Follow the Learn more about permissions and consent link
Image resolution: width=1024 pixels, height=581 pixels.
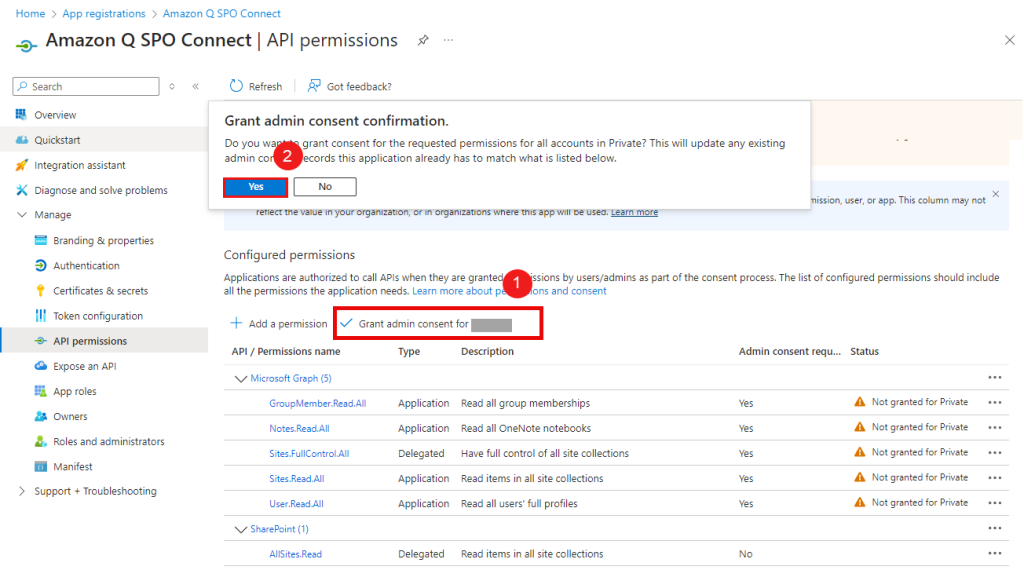[x=509, y=291]
